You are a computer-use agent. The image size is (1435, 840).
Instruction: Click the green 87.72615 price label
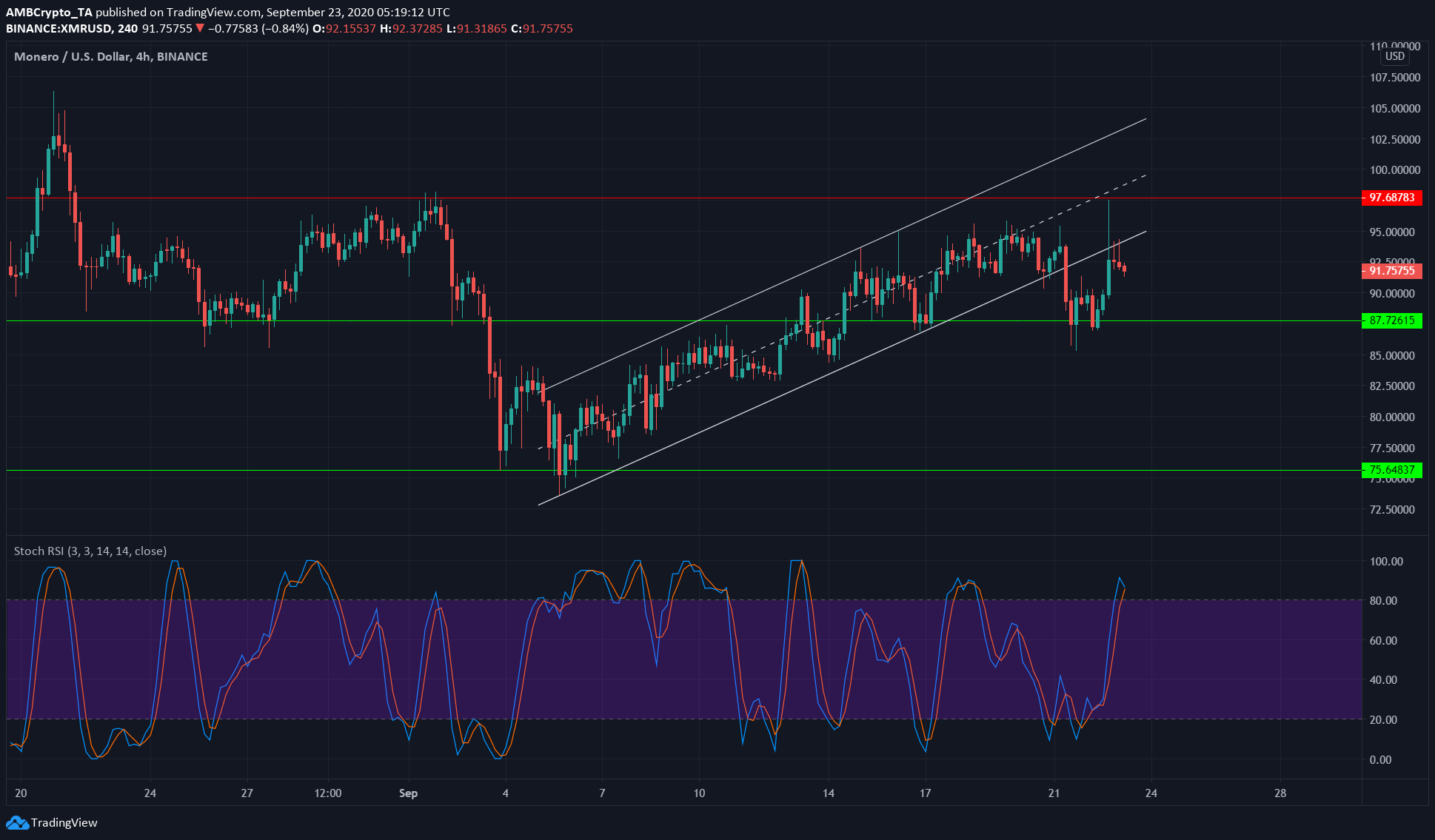click(x=1391, y=320)
